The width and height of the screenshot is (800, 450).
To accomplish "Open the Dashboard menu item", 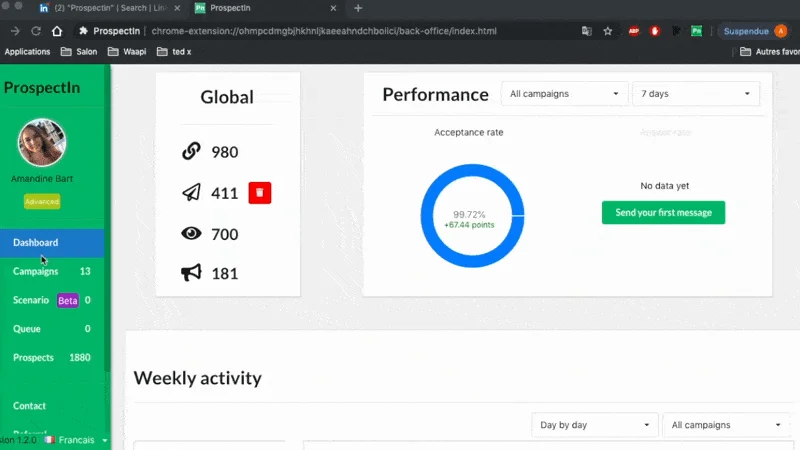I will pos(52,243).
